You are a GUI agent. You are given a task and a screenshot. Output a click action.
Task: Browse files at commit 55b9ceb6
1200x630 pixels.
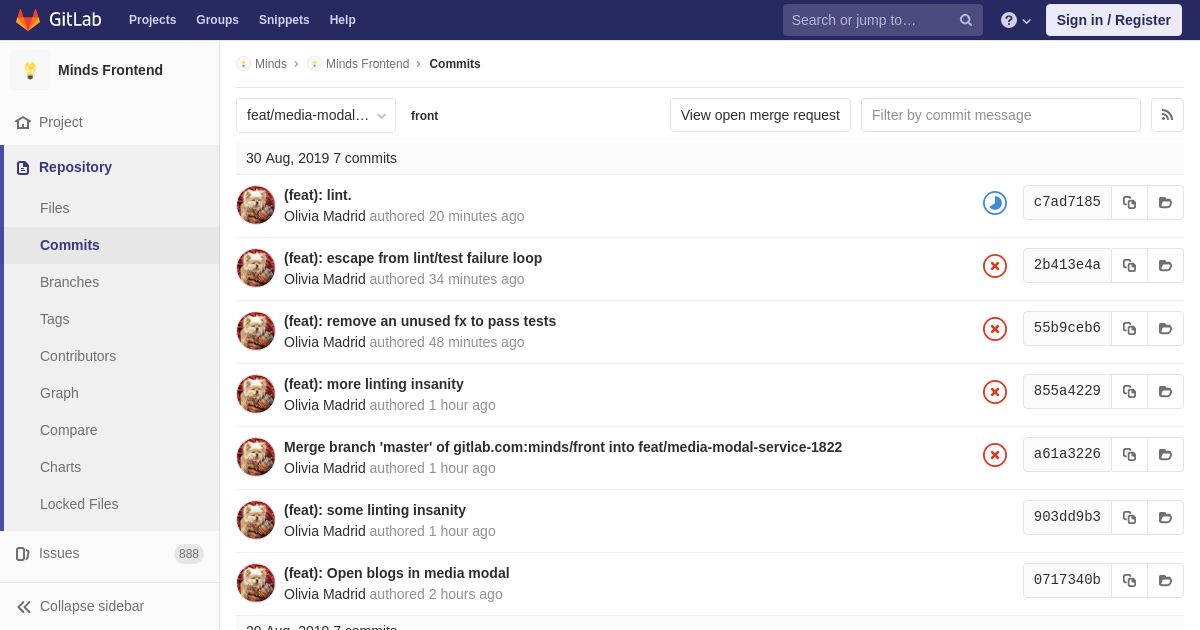tap(1165, 328)
